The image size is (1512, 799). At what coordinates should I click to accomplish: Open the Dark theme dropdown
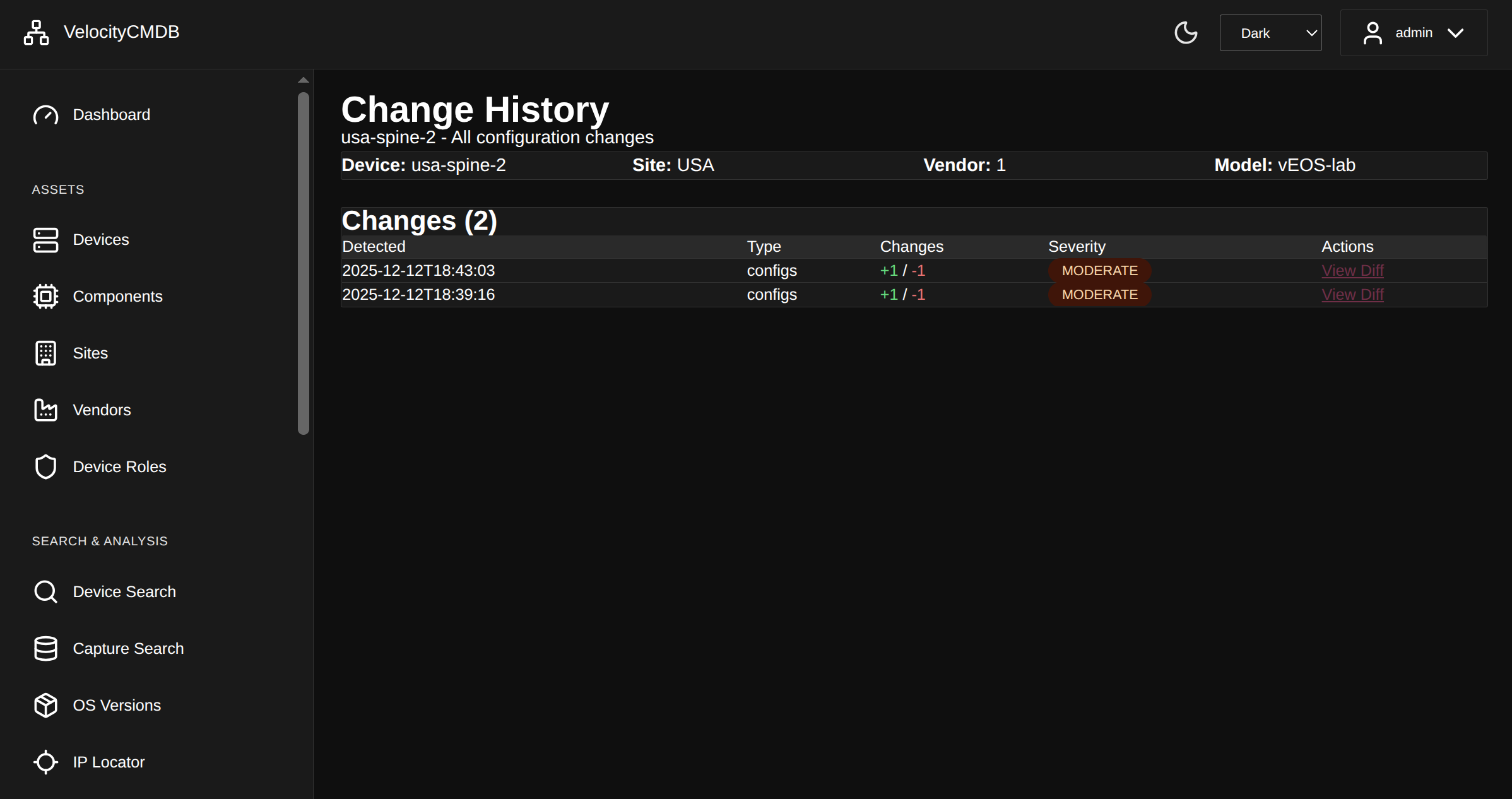1270,33
